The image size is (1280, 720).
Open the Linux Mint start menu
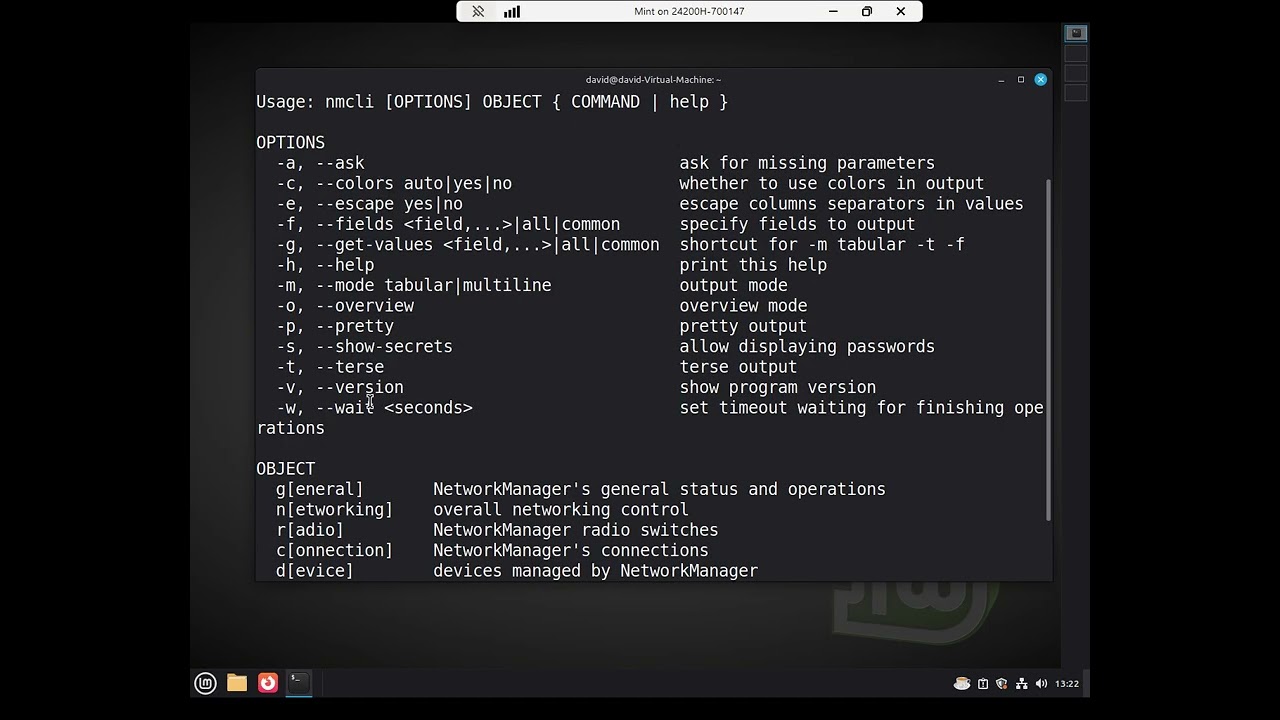(205, 683)
